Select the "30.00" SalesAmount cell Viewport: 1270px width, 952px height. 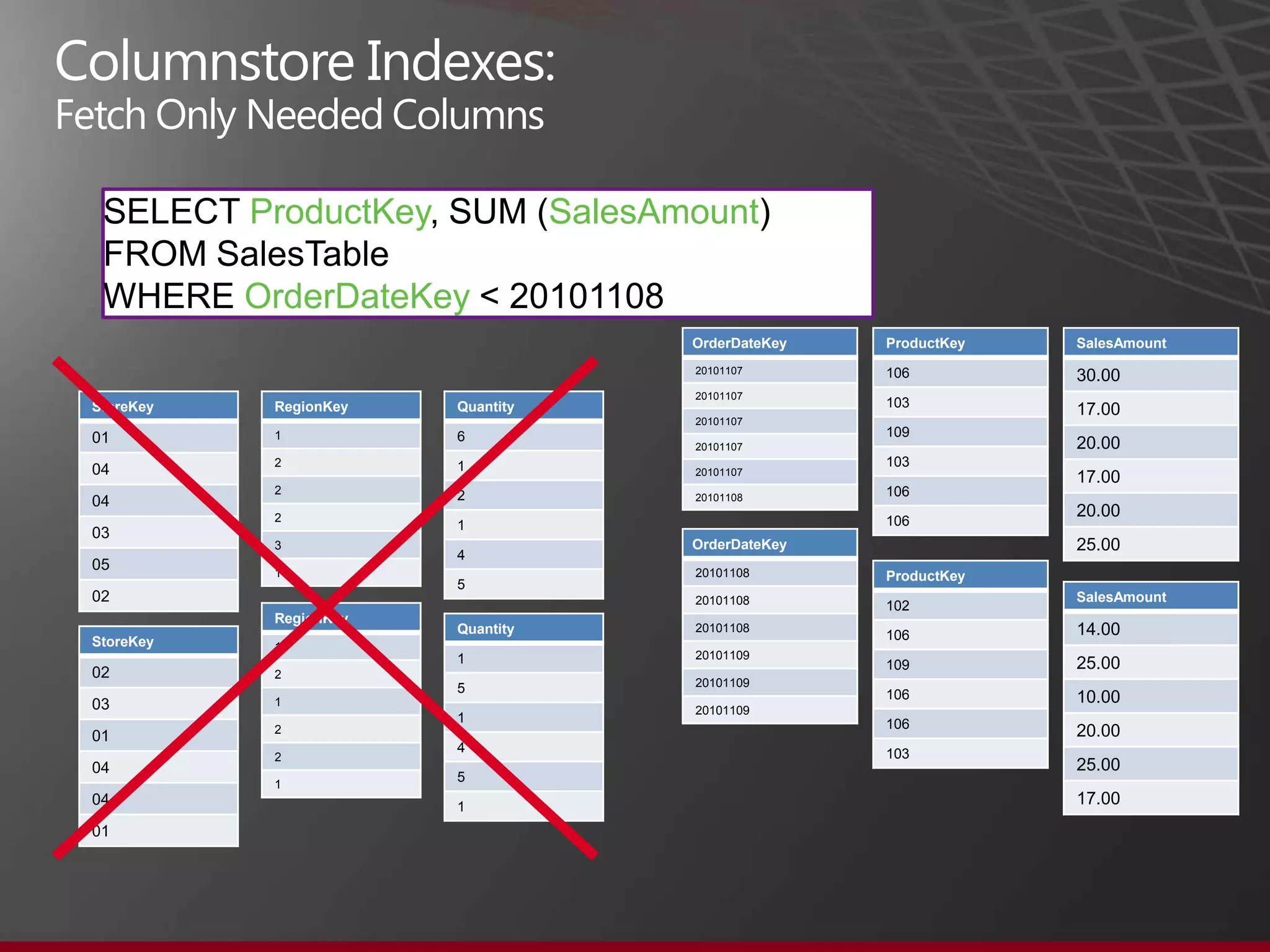pos(1151,375)
